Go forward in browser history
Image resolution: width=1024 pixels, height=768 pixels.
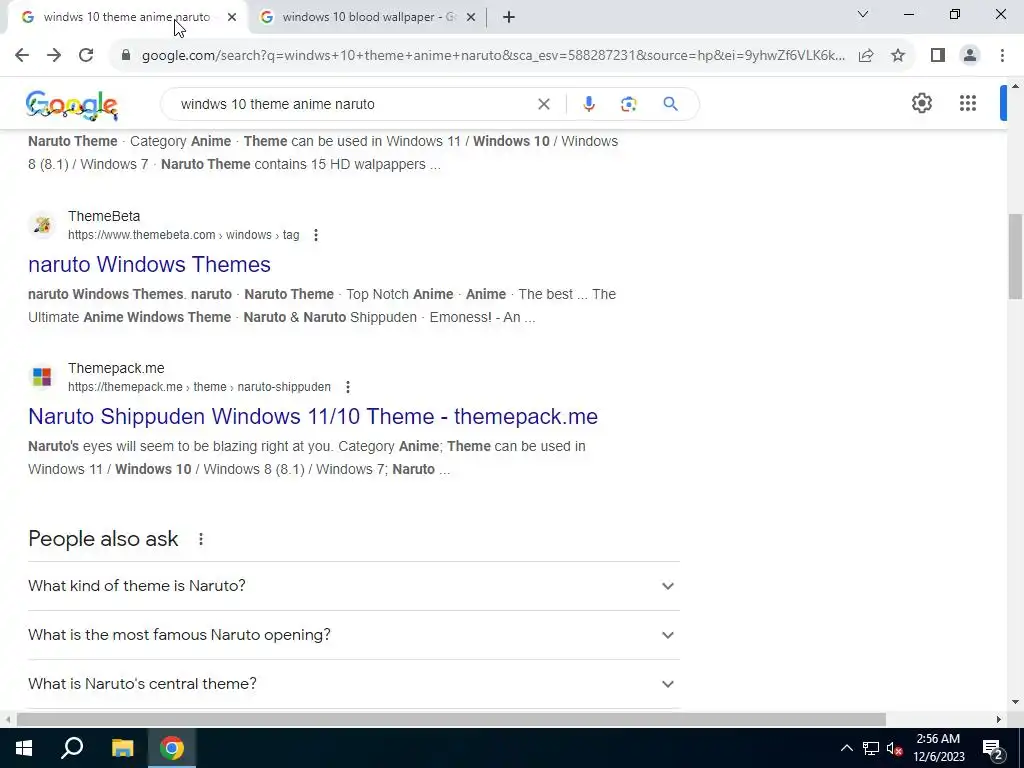54,56
